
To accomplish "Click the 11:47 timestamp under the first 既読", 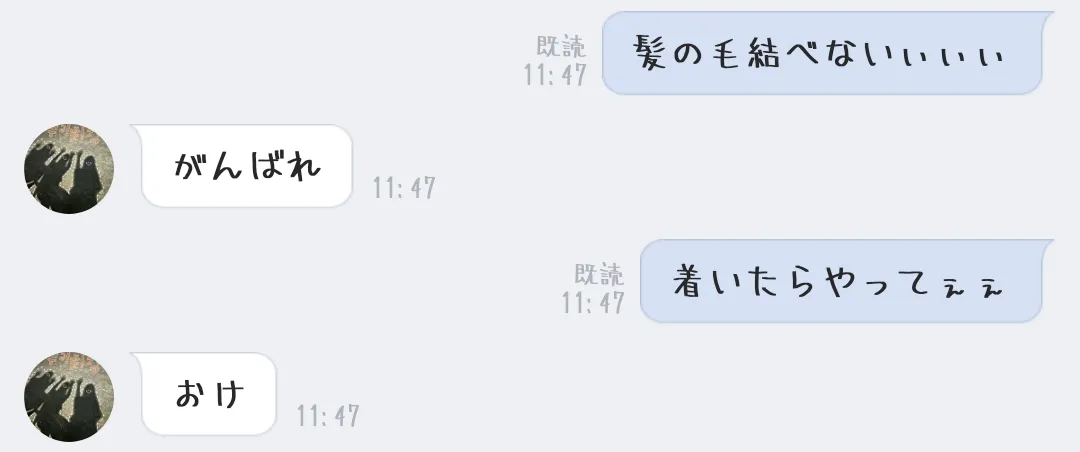I will [x=555, y=74].
